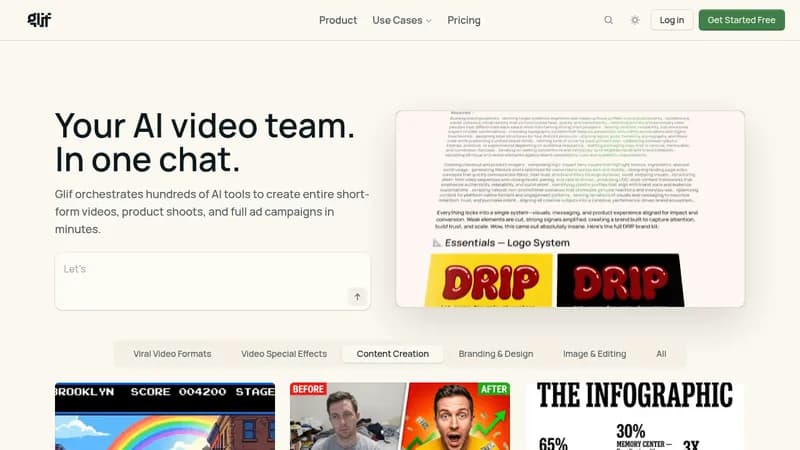
Task: Select the Viral Video Formats tab
Action: 172,354
